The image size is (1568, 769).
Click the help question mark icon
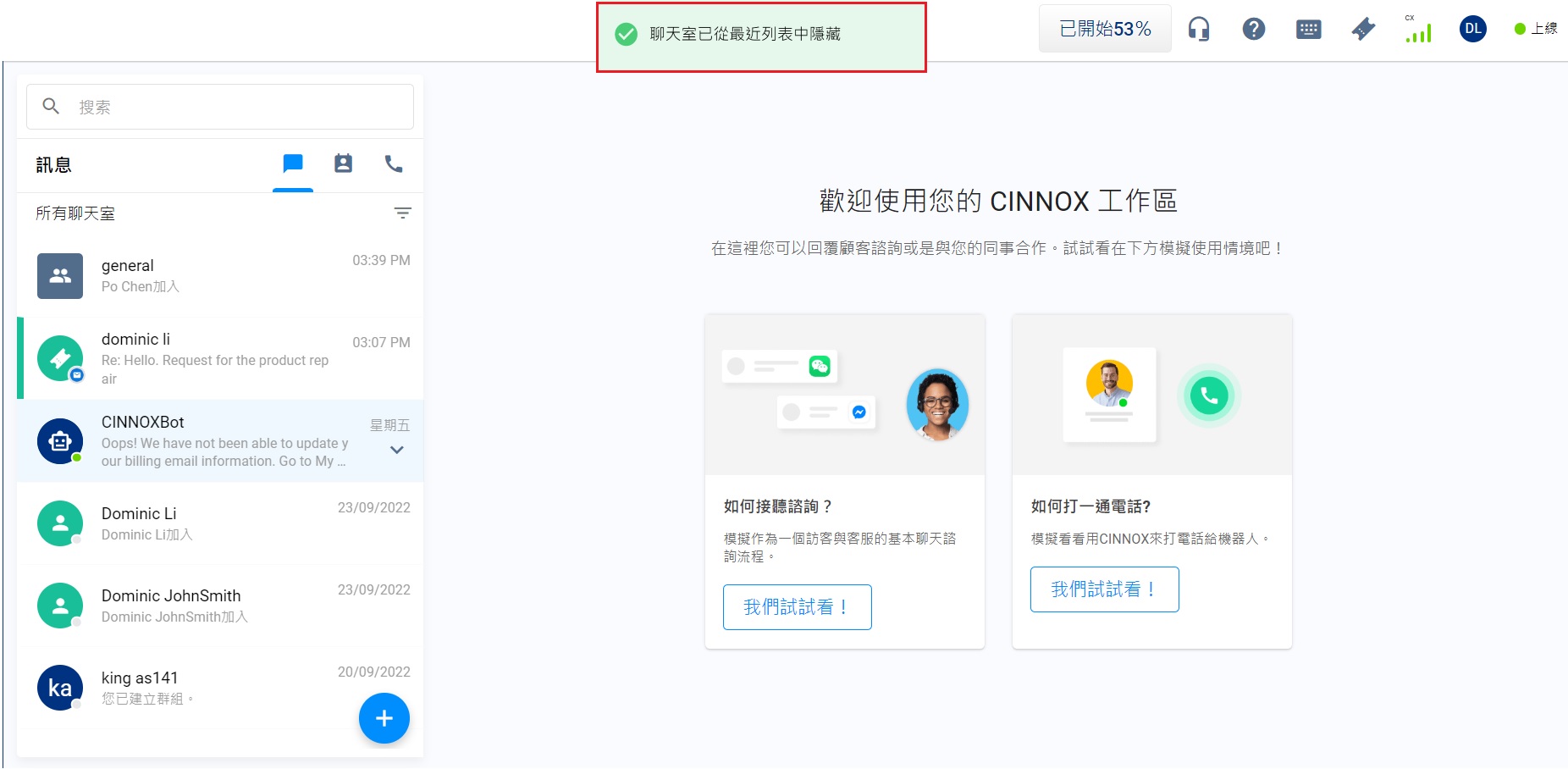tap(1254, 28)
